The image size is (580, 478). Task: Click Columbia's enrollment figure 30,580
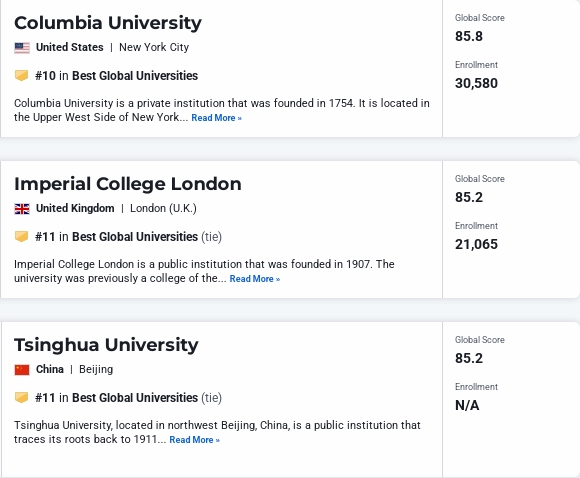[x=476, y=83]
